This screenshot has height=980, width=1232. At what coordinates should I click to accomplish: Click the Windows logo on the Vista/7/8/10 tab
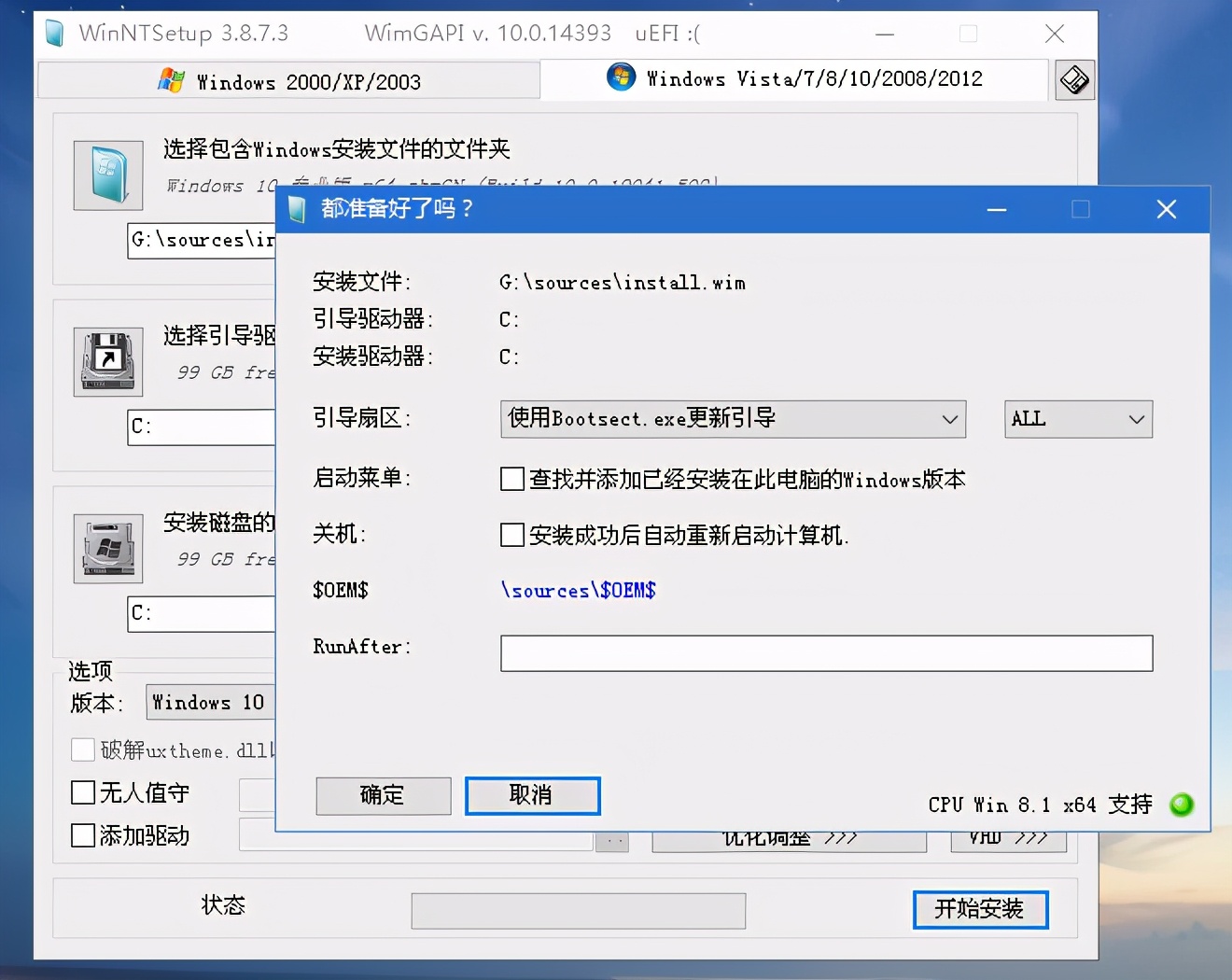click(x=621, y=77)
